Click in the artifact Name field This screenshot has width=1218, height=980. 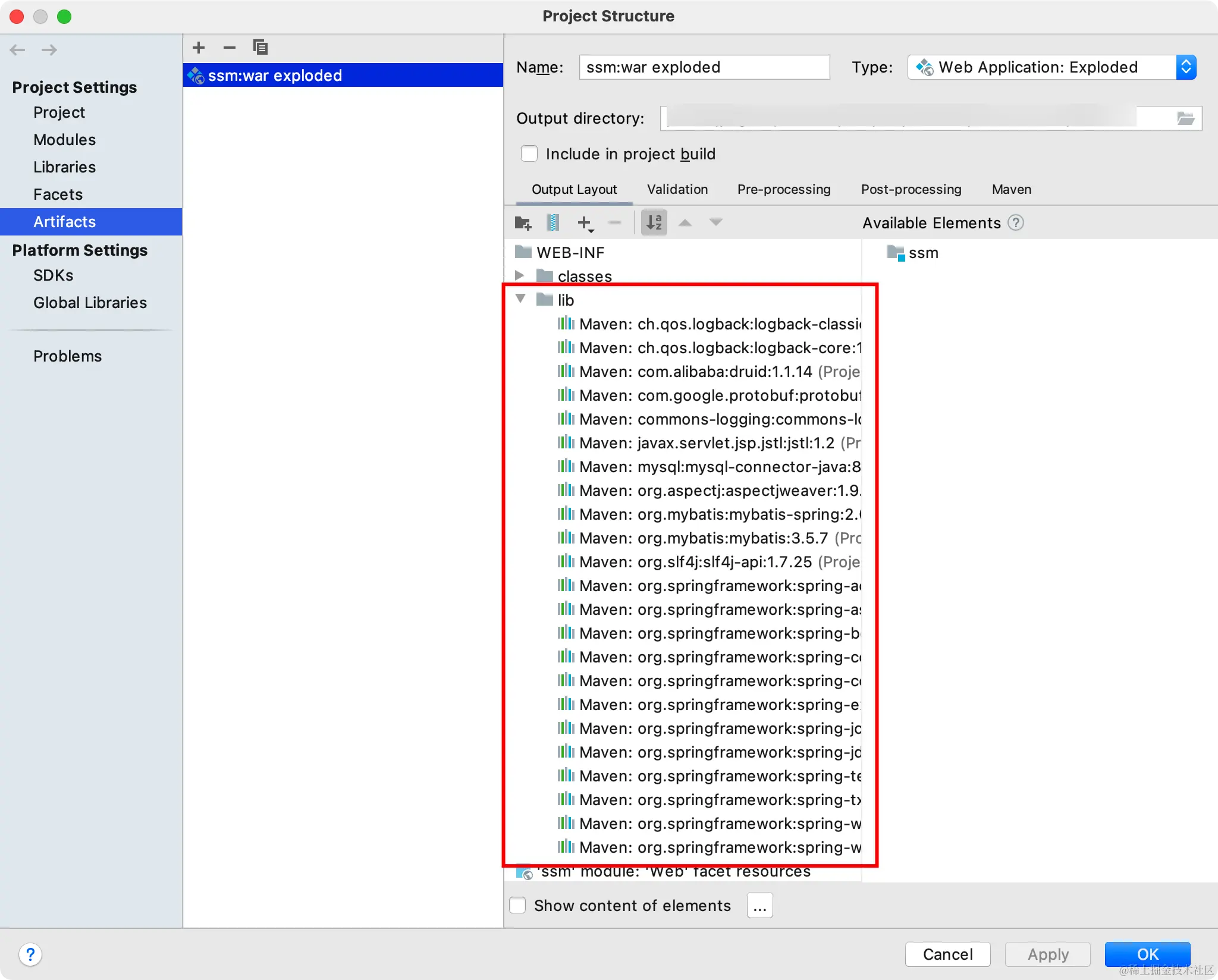click(704, 67)
